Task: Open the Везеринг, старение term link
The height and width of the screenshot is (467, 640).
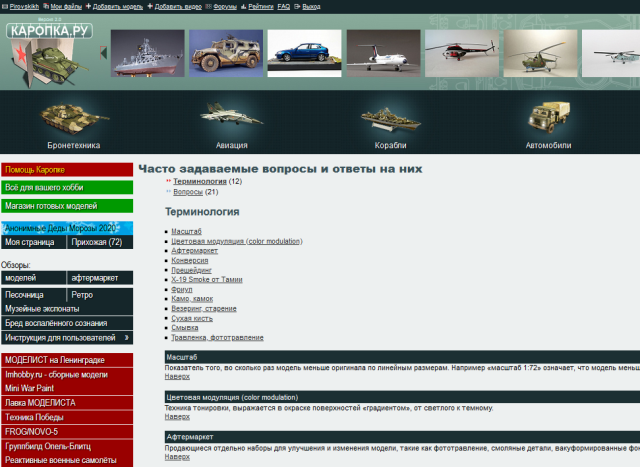Action: [204, 308]
